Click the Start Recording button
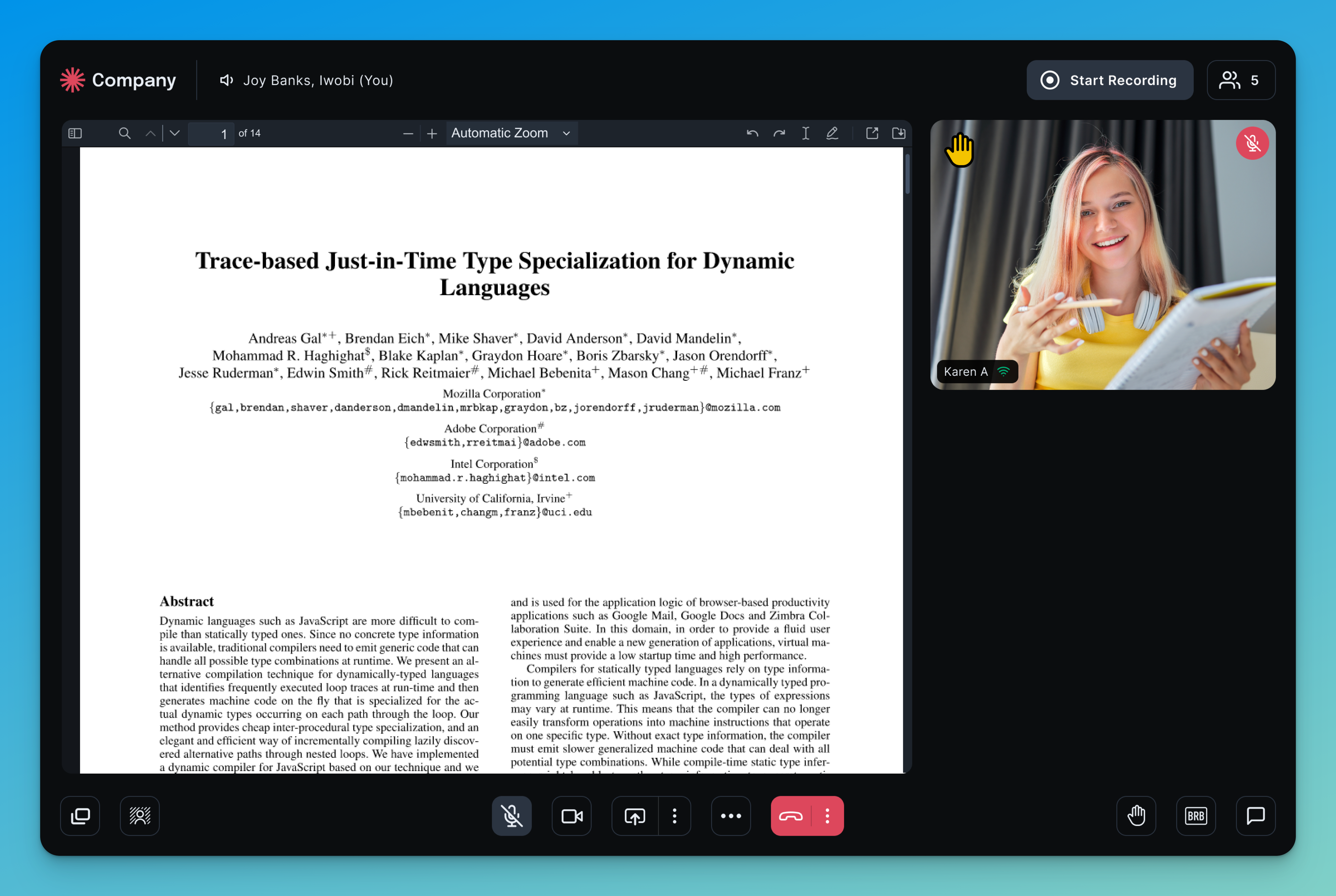Image resolution: width=1336 pixels, height=896 pixels. 1109,80
